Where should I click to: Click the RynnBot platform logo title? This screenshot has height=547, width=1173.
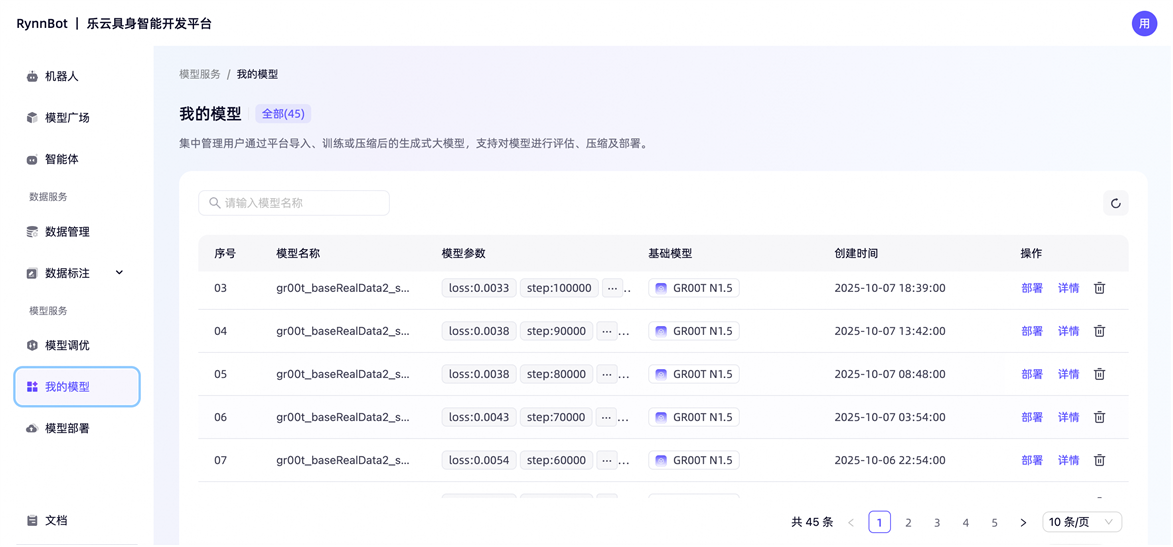tap(114, 24)
